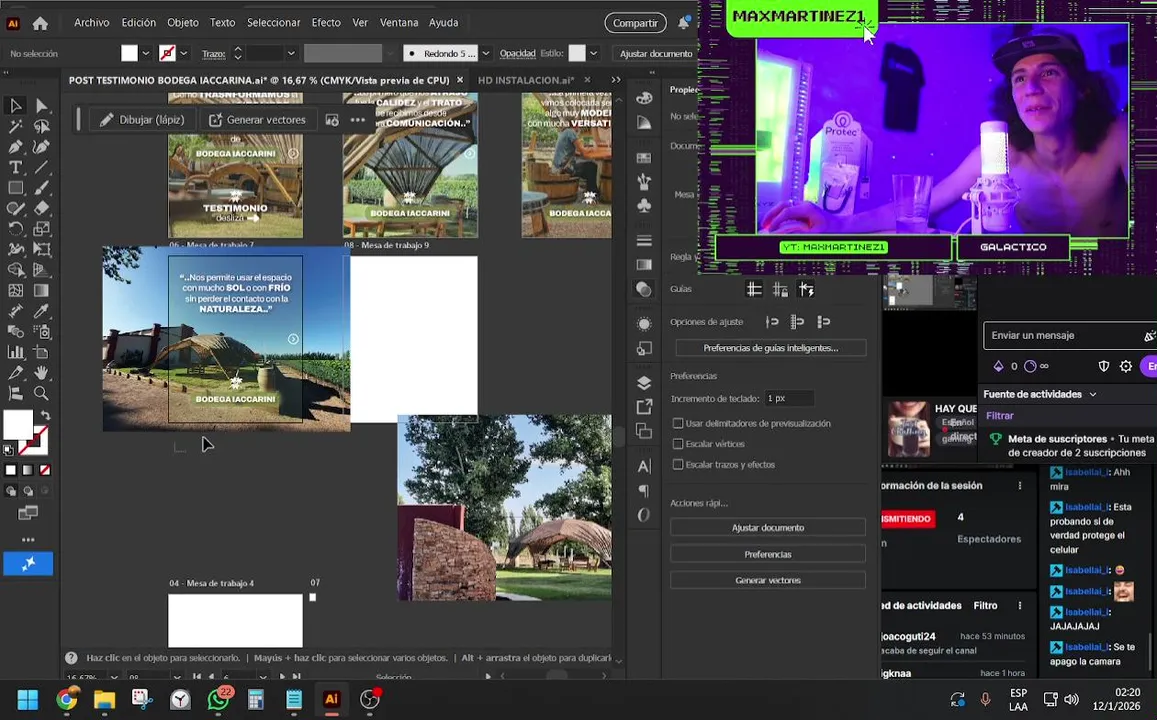The width and height of the screenshot is (1157, 720).
Task: Toggle the lock guides icon
Action: coord(780,290)
